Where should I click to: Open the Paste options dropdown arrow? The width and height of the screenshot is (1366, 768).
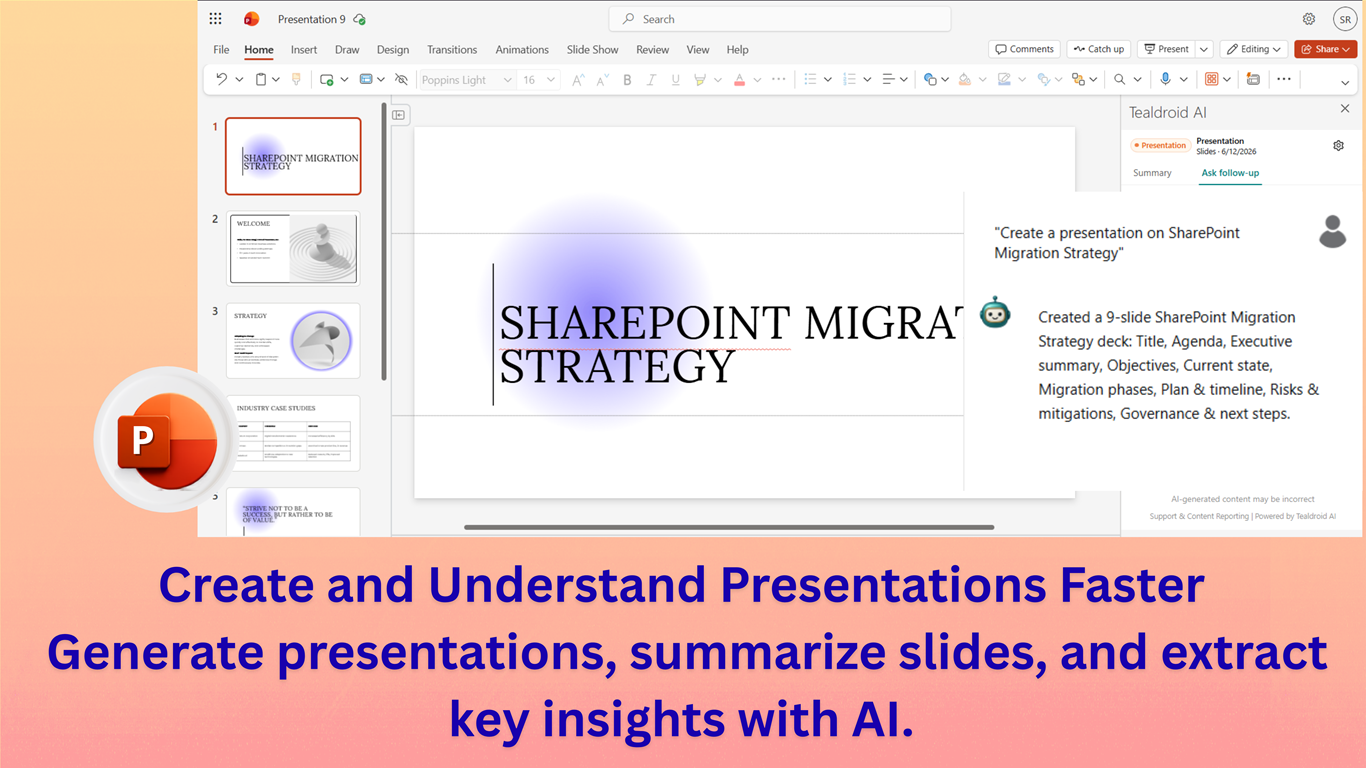[x=276, y=79]
